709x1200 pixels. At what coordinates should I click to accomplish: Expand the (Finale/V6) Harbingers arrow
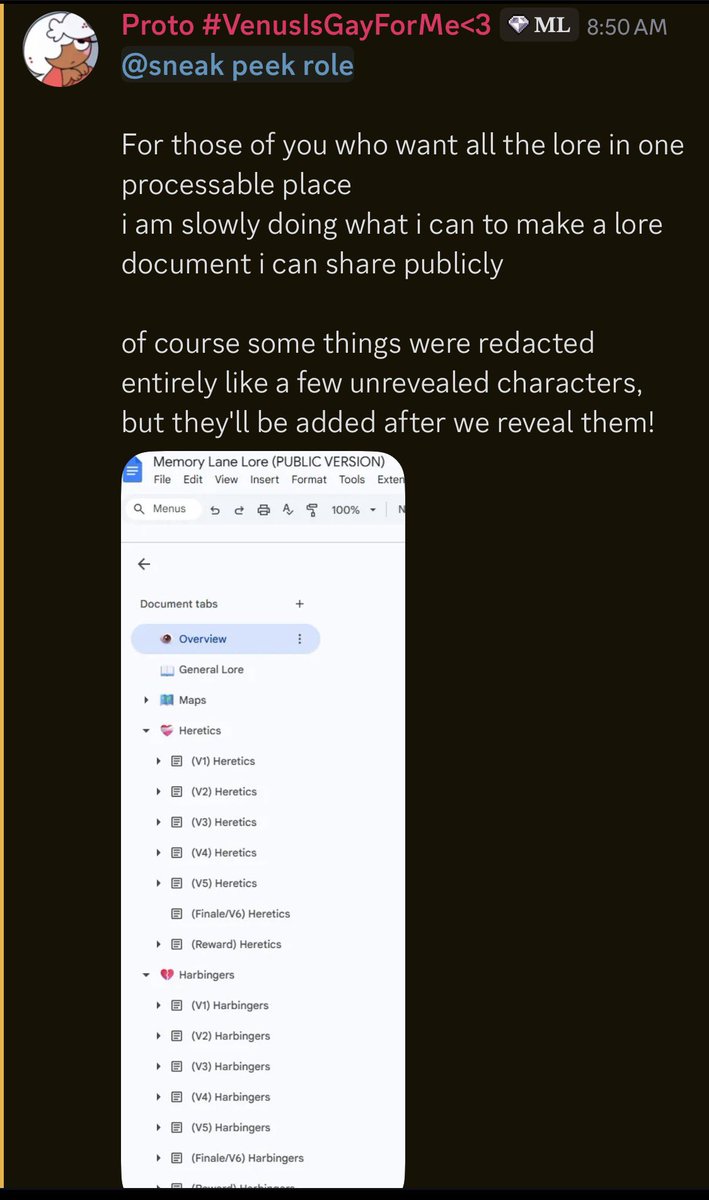pos(159,1158)
